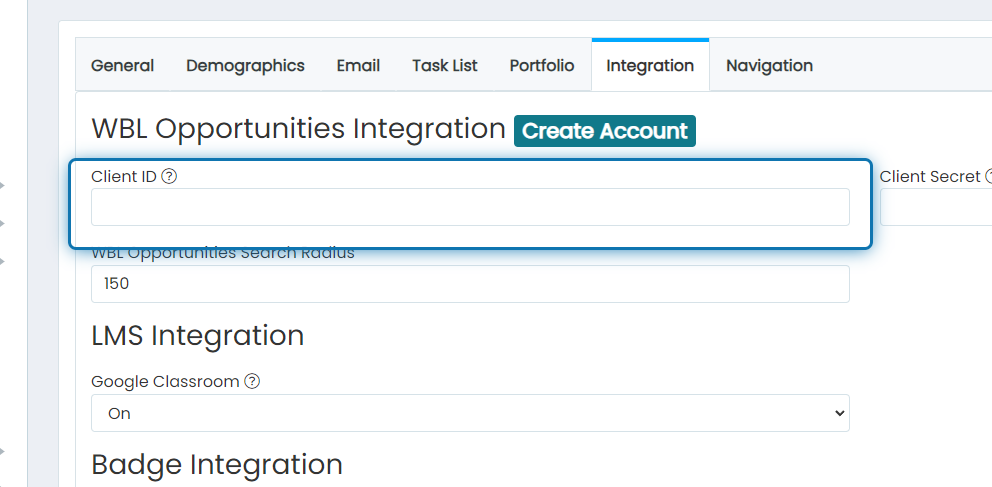Edit the Search Radius field showing 150

click(470, 284)
